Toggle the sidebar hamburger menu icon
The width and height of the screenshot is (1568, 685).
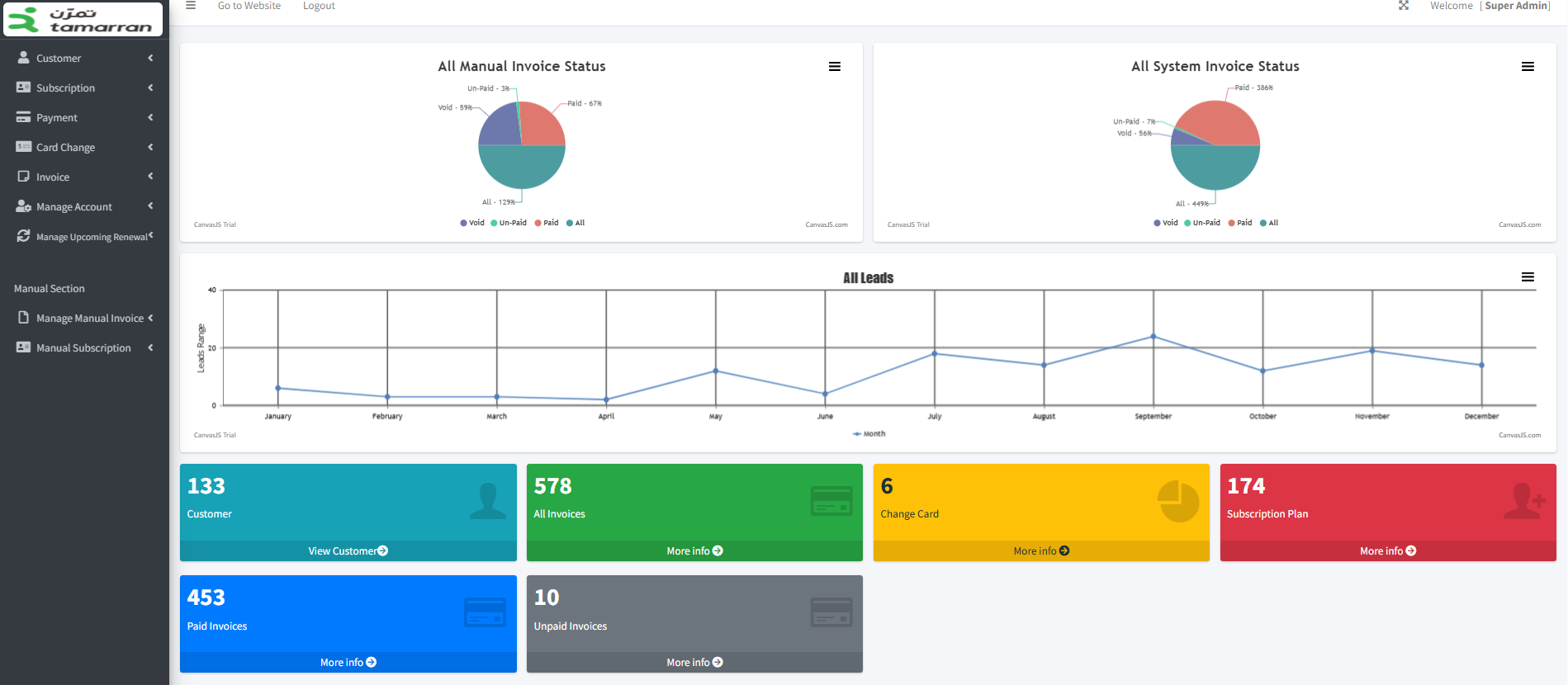click(191, 6)
